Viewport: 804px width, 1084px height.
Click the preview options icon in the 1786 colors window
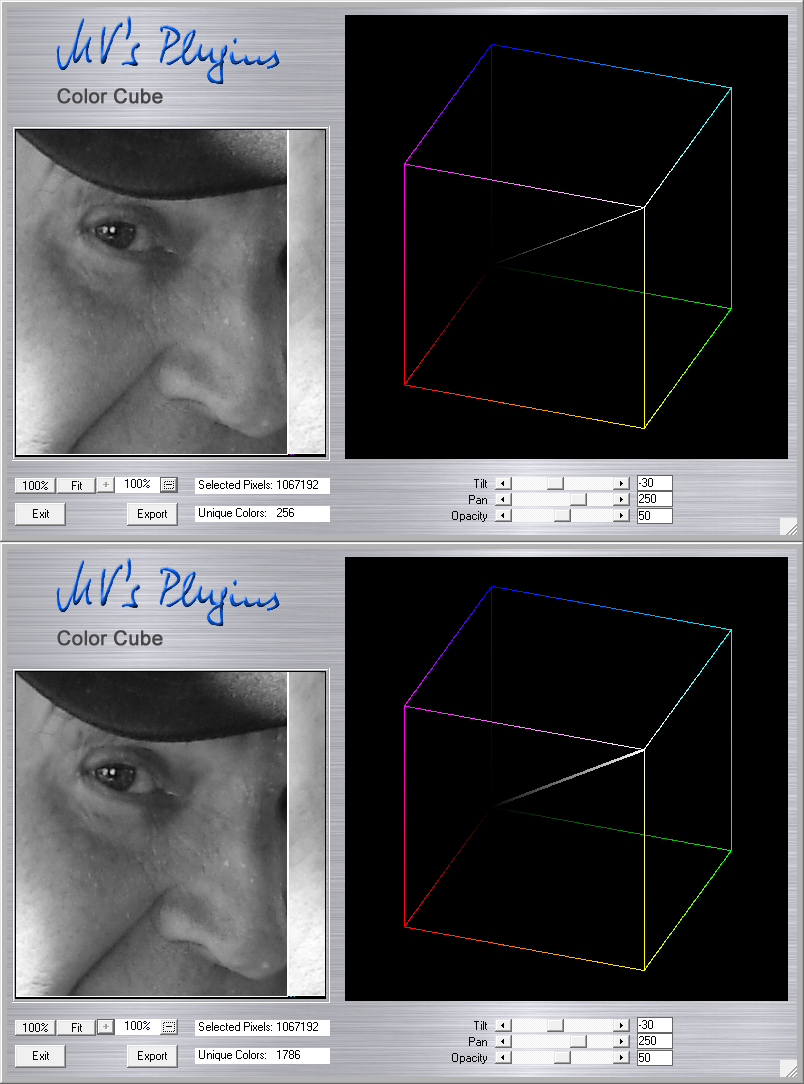pyautogui.click(x=169, y=1027)
